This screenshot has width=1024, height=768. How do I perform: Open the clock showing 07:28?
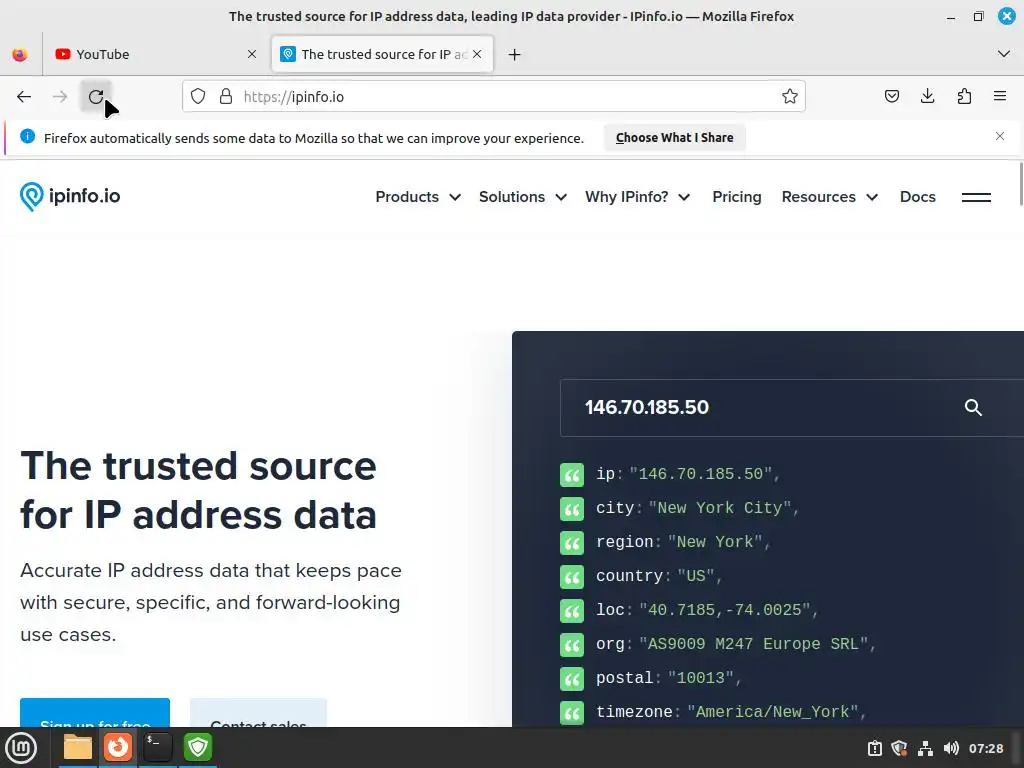tap(985, 748)
